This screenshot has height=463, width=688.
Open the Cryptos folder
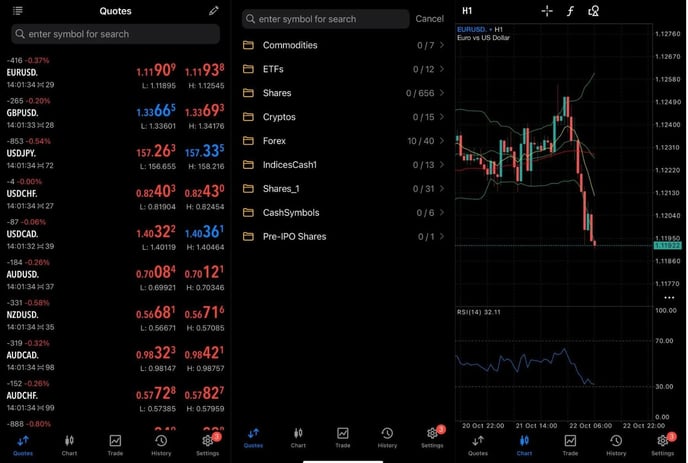344,117
